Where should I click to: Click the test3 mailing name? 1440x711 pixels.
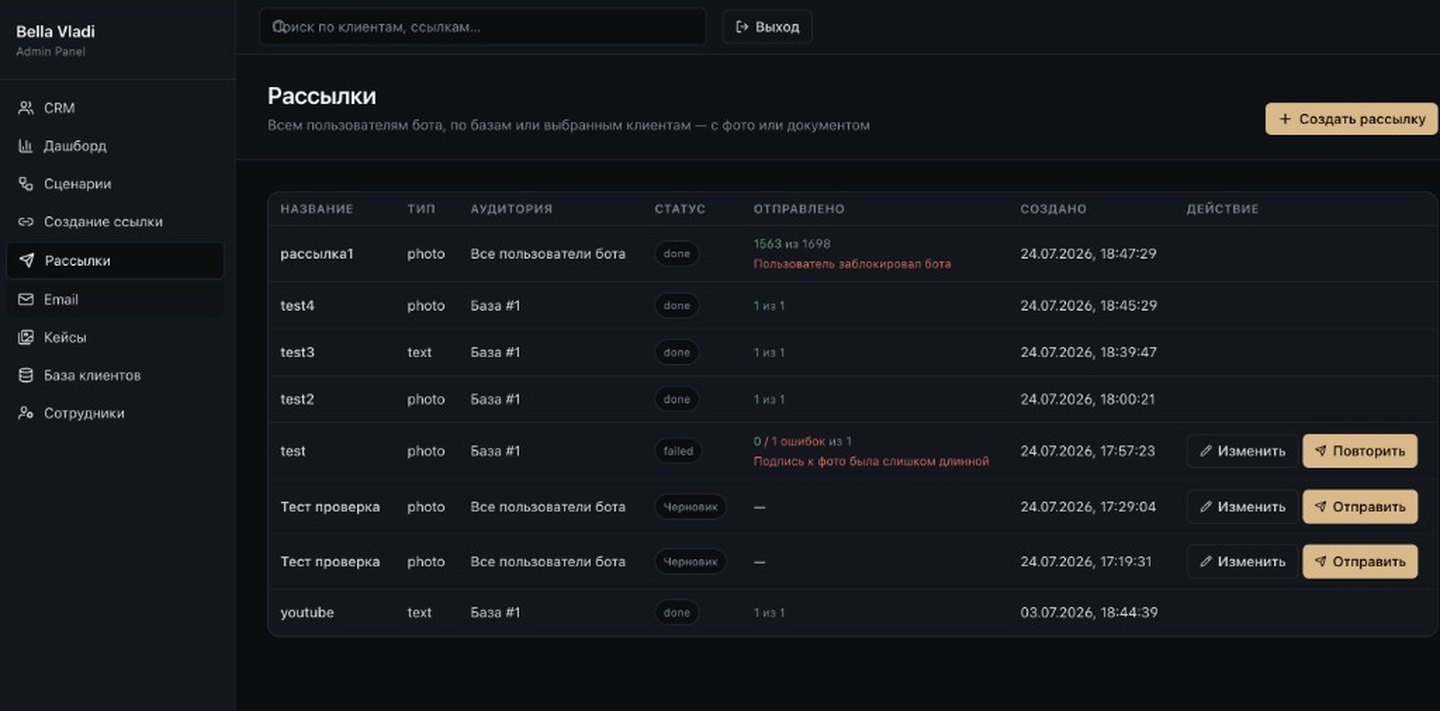tap(297, 352)
